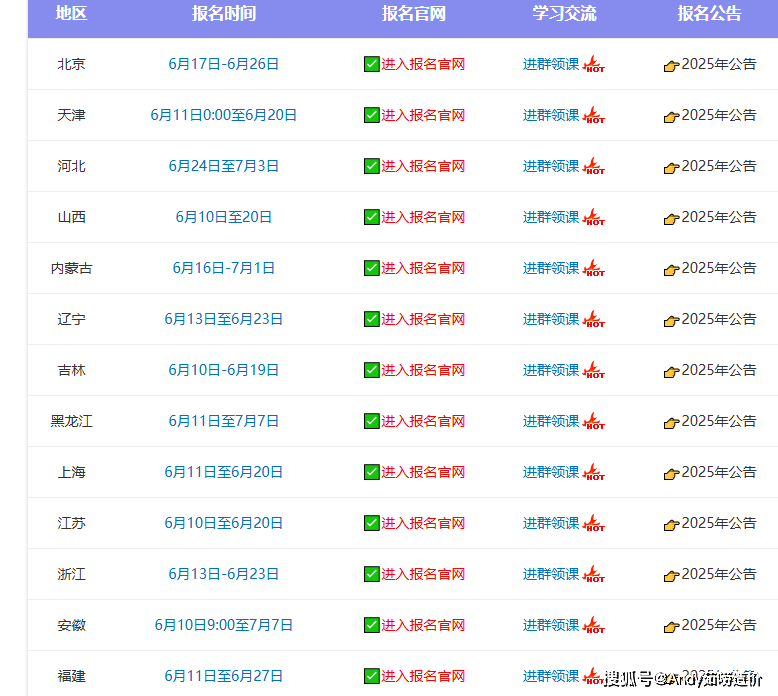This screenshot has height=696, width=778.
Task: Click date 6月16日-7月1日
Action: (223, 268)
